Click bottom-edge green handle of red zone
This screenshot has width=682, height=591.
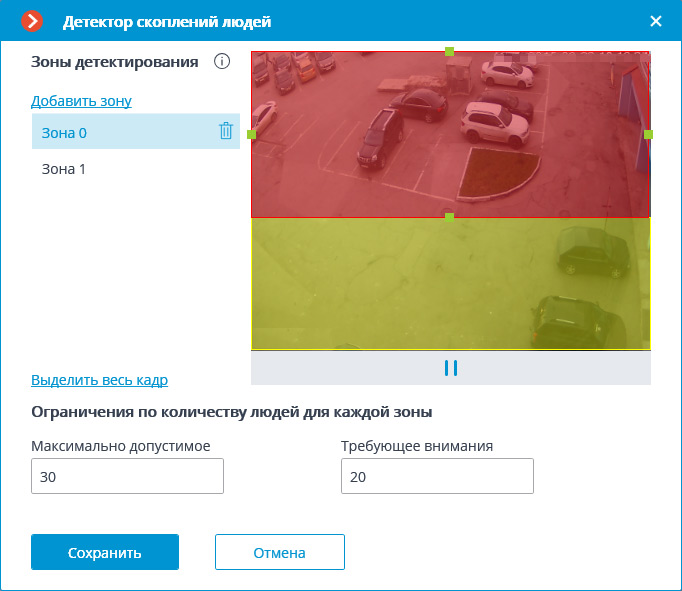[449, 217]
